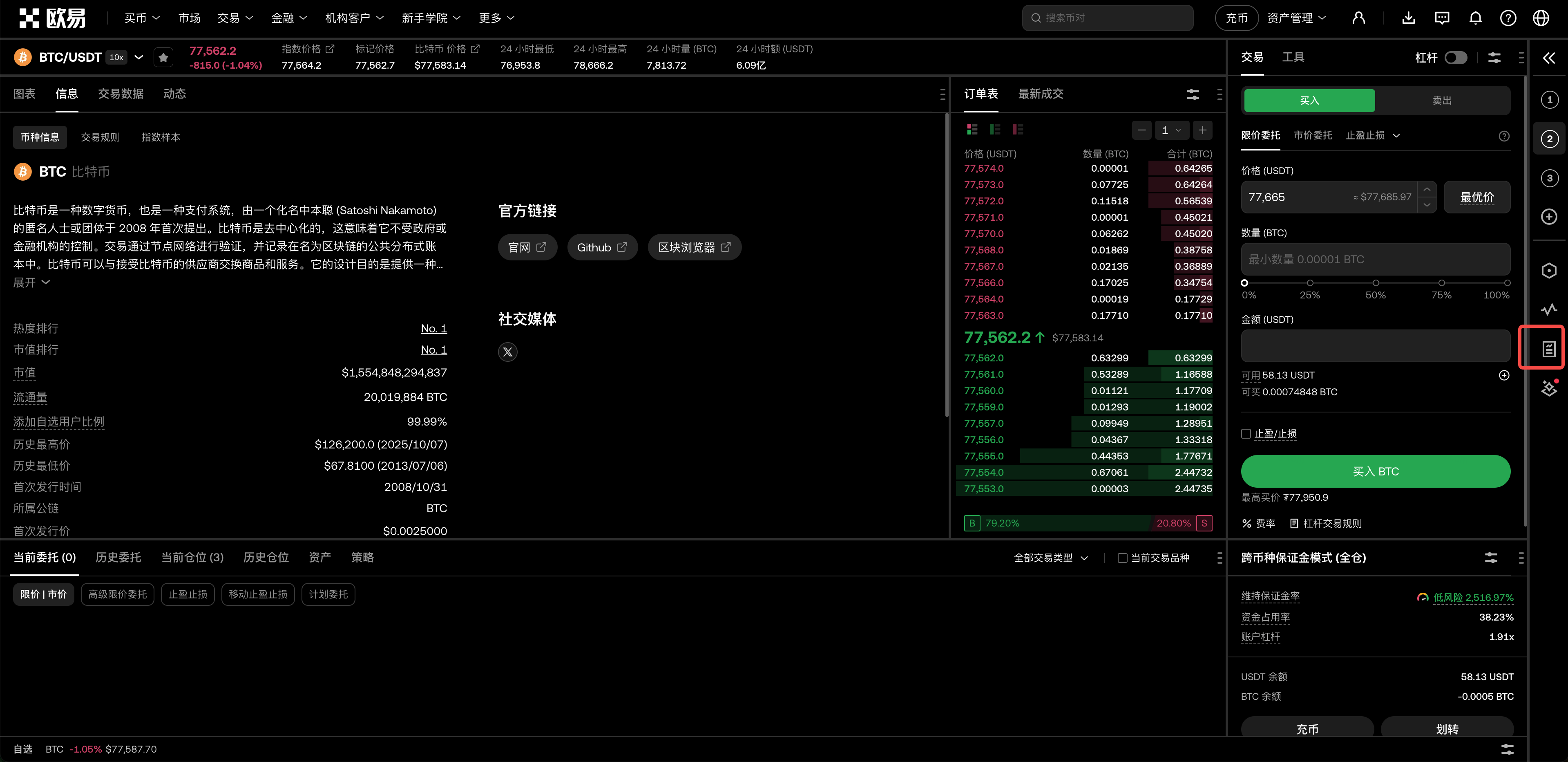Viewport: 1568px width, 762px height.
Task: Open the notifications bell
Action: coord(1476,18)
